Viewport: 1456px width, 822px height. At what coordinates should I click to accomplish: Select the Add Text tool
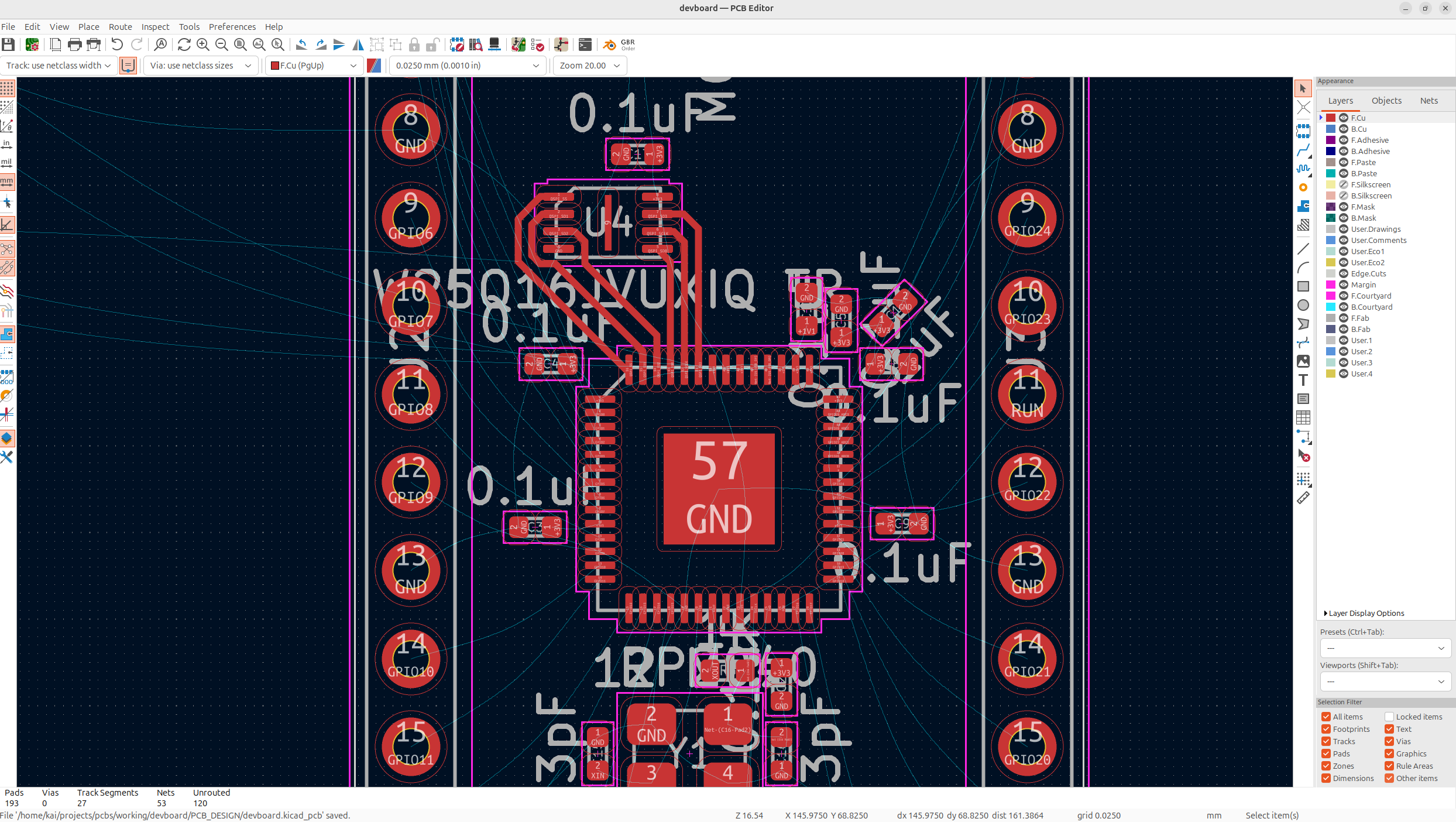click(1303, 380)
